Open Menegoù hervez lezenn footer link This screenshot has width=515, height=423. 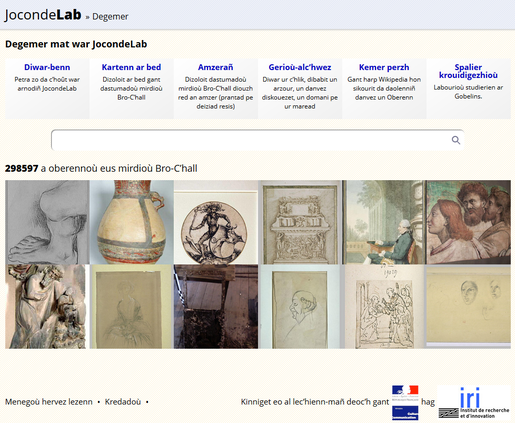(x=49, y=402)
